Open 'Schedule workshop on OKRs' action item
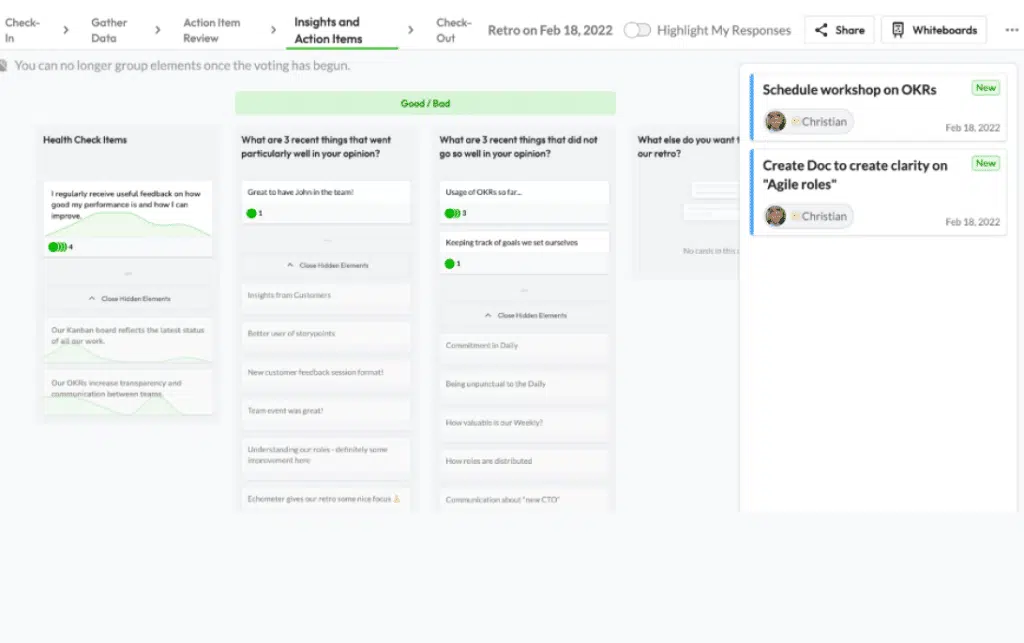This screenshot has height=643, width=1024. point(878,107)
